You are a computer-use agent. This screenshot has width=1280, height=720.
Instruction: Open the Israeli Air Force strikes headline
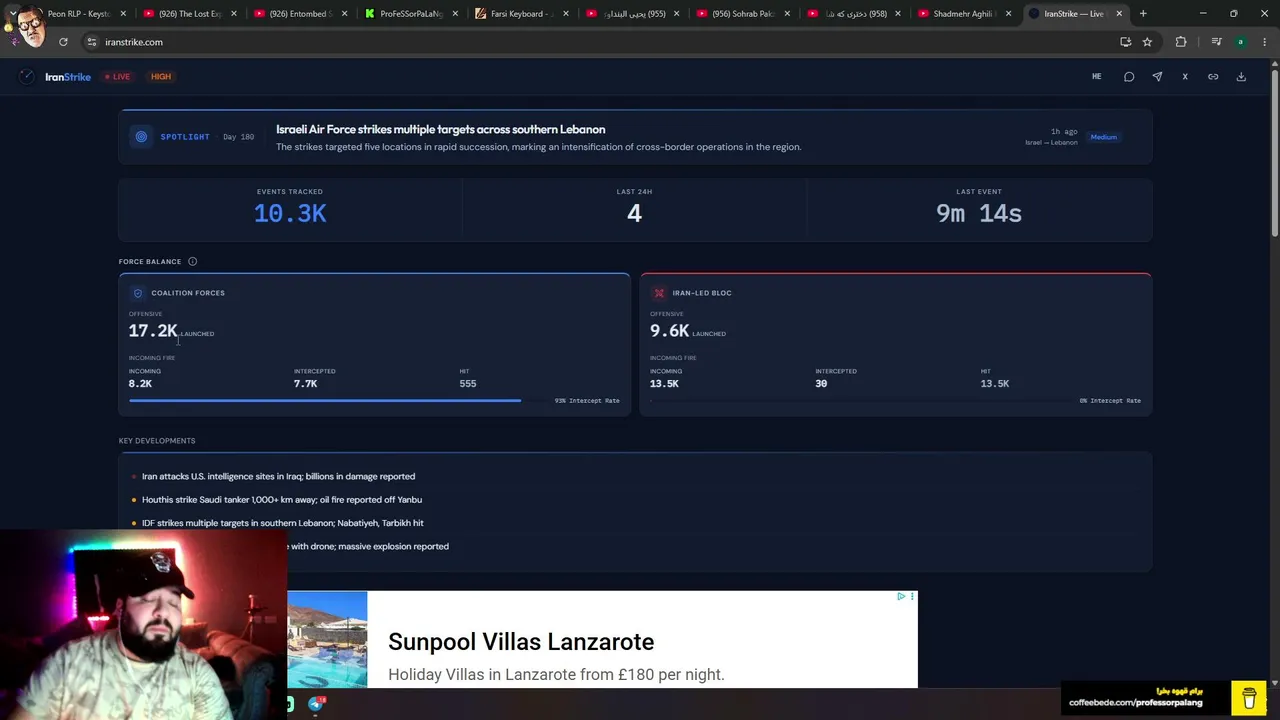pos(440,129)
